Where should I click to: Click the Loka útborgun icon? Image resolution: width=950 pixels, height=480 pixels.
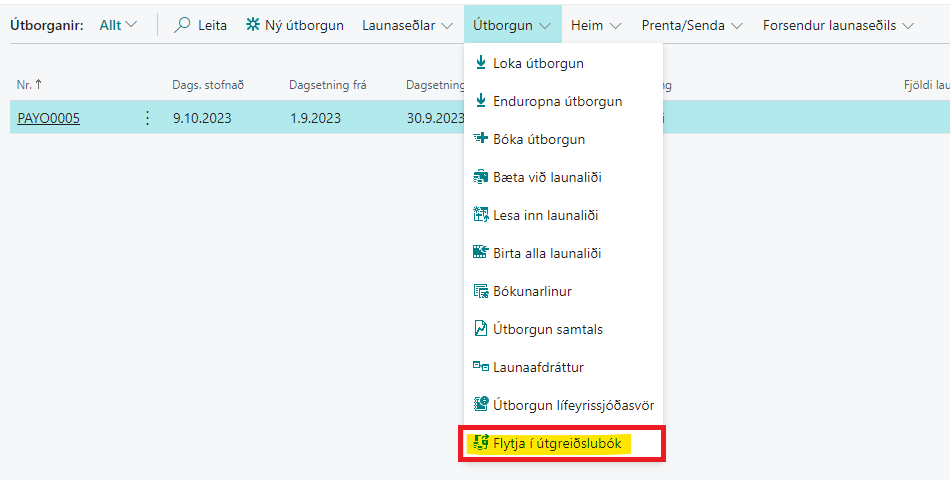[480, 63]
